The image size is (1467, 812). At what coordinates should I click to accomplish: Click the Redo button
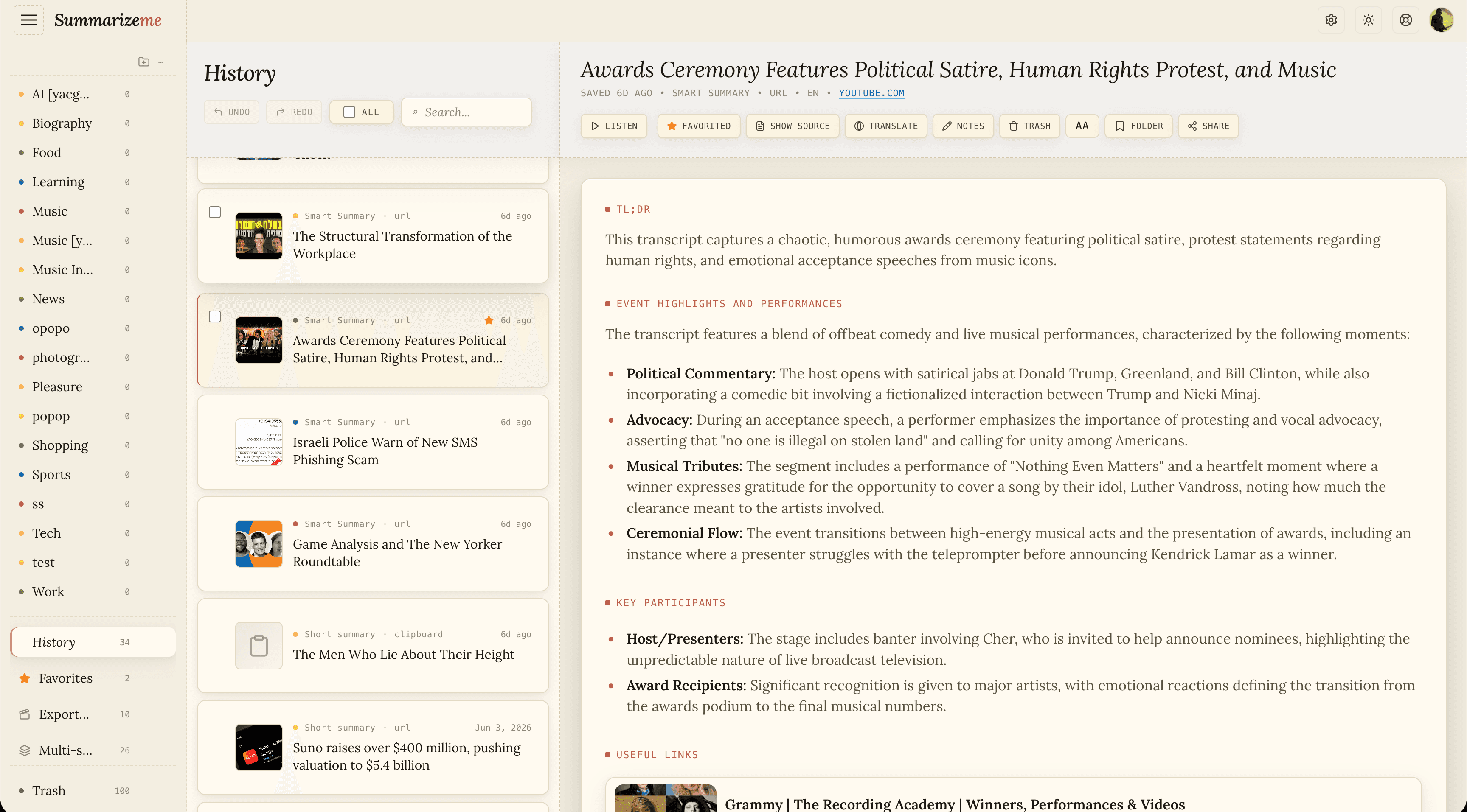point(295,112)
